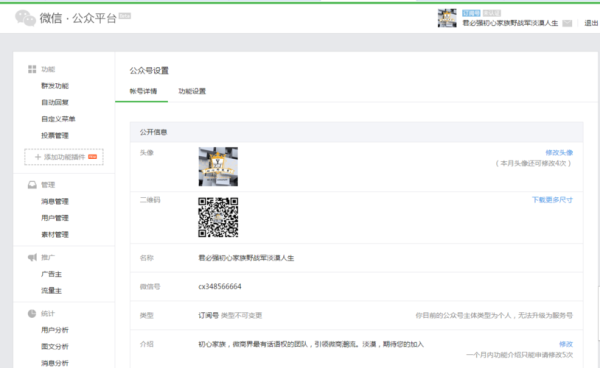Switch to the 功能设置 tab
This screenshot has height=368, width=600.
pyautogui.click(x=192, y=91)
